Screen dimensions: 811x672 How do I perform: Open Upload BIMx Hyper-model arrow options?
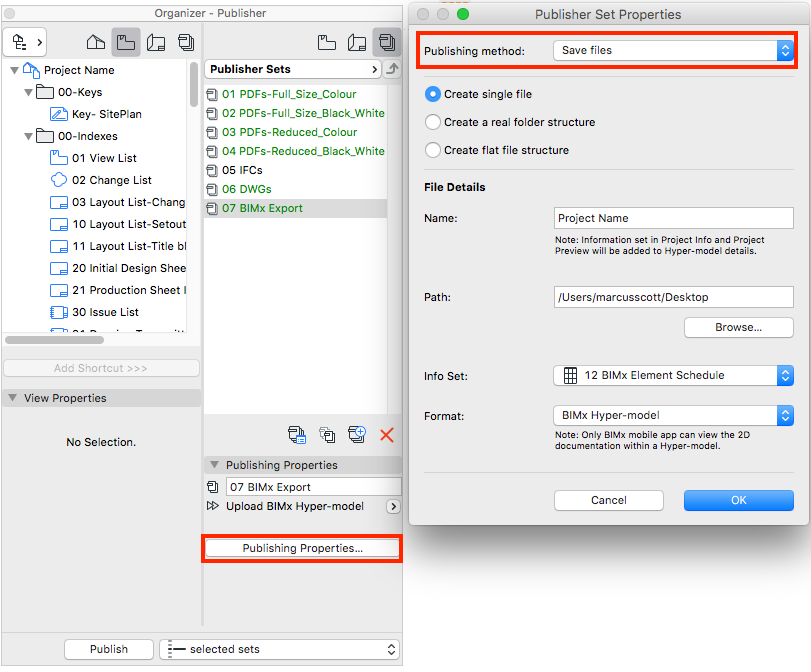coord(393,506)
